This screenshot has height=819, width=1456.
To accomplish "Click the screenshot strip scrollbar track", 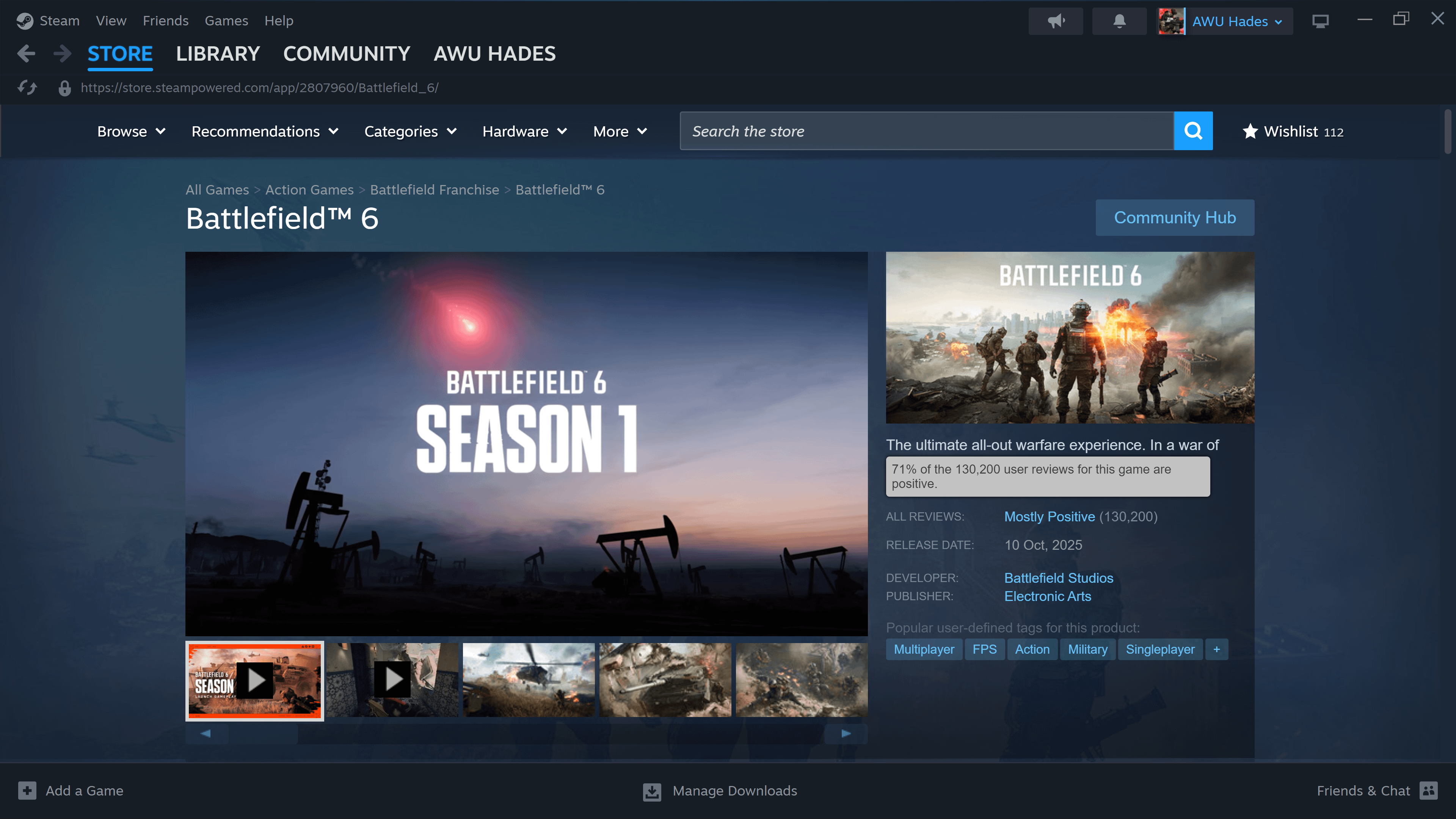I will 560,733.
